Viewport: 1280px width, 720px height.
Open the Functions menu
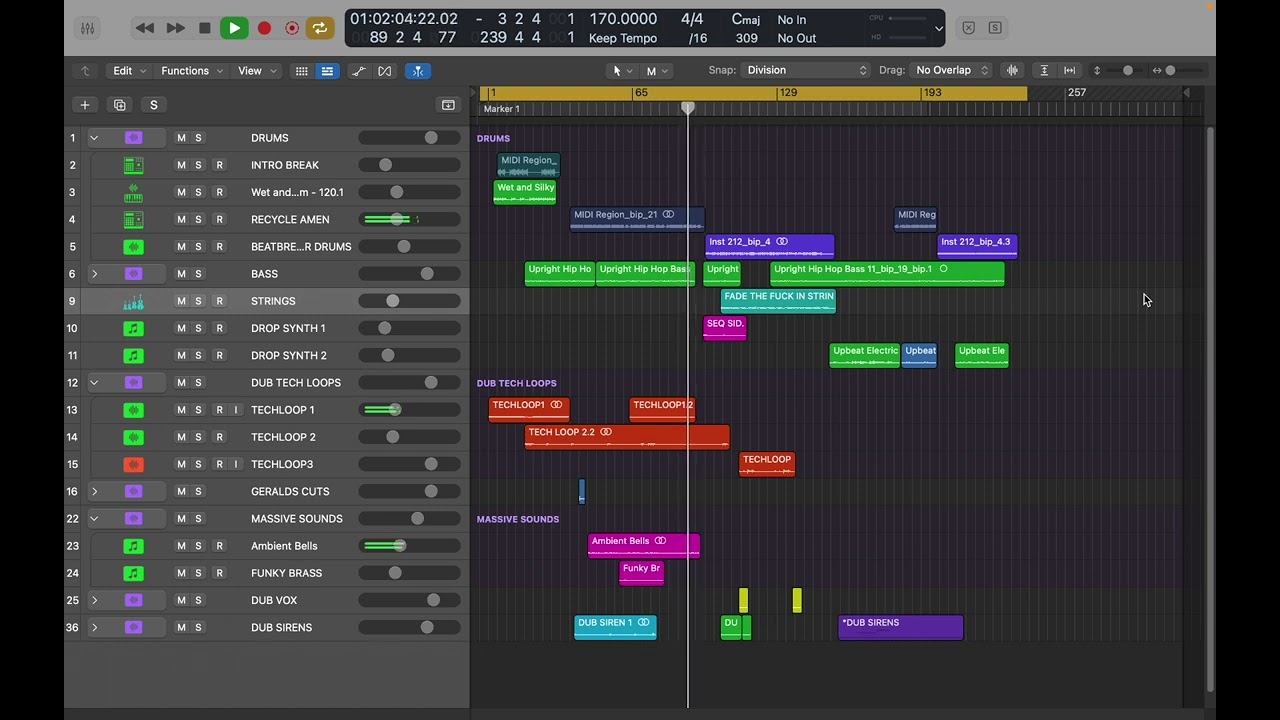coord(192,71)
